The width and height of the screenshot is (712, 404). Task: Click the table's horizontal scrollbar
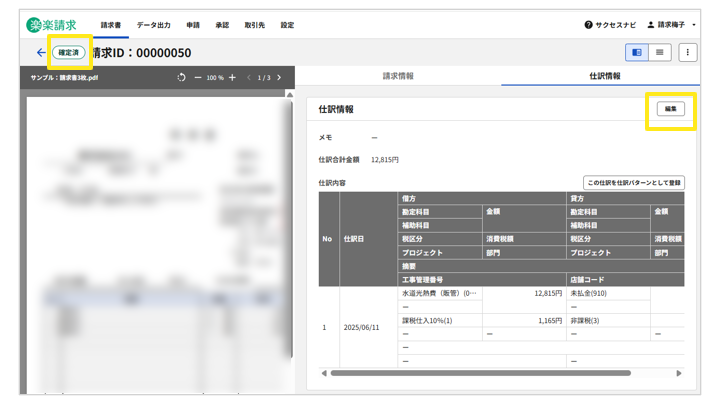tap(480, 373)
